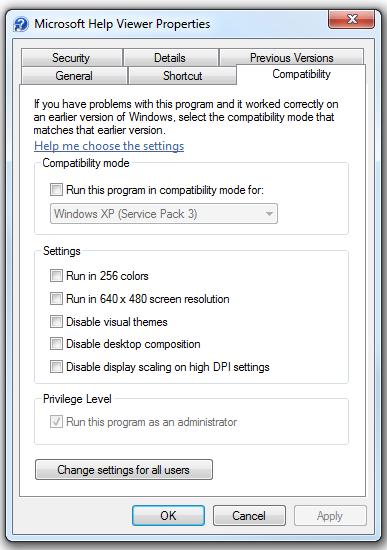Go to Previous Versions tab
The image size is (387, 550).
tap(291, 58)
